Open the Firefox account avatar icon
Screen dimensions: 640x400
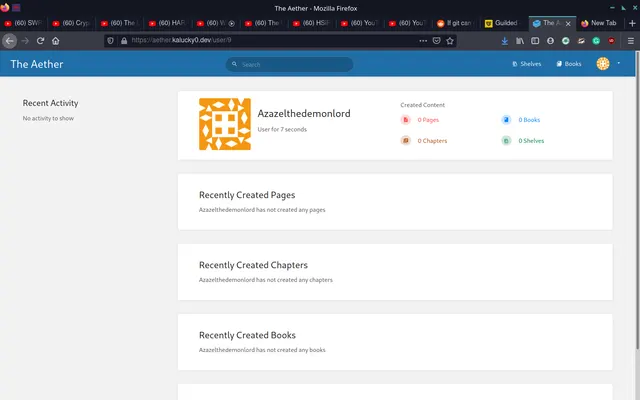tap(550, 41)
